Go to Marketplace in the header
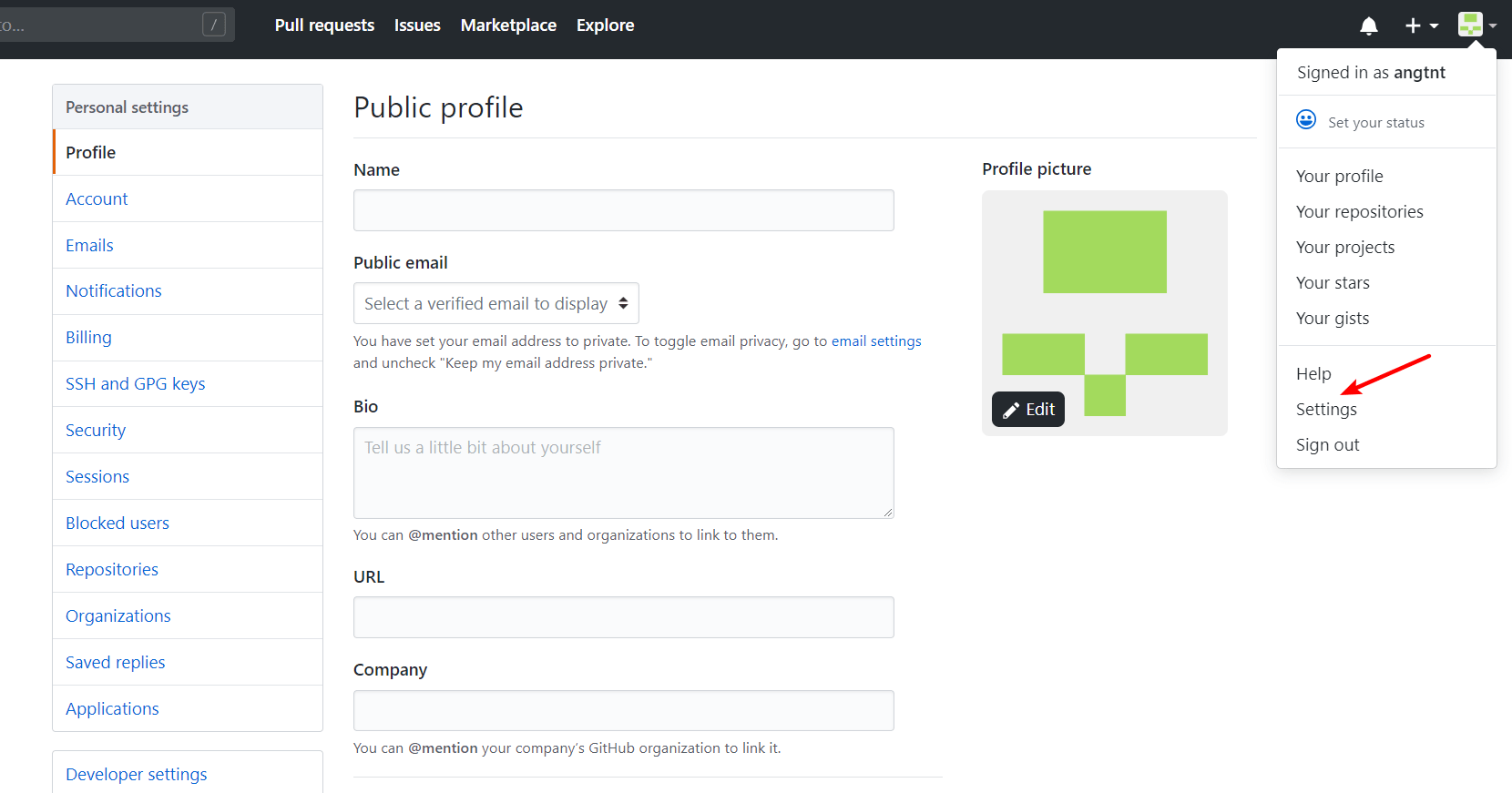Screen dimensions: 1512x793 (x=508, y=25)
